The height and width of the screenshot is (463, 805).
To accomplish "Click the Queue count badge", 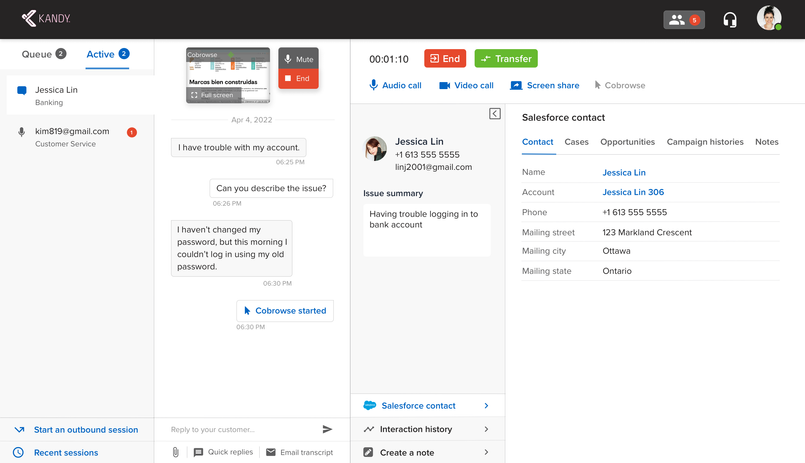I will click(61, 53).
